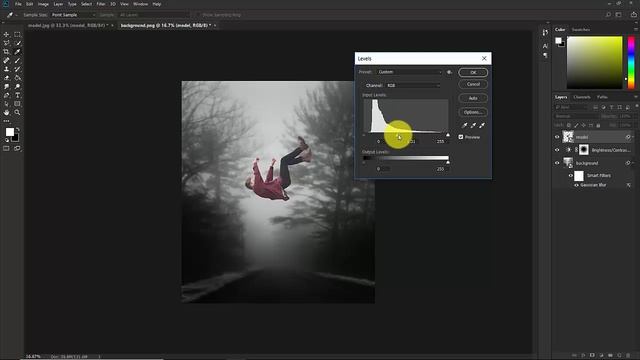Image resolution: width=640 pixels, height=360 pixels.
Task: Open the Color panel menu
Action: pyautogui.click(x=635, y=29)
